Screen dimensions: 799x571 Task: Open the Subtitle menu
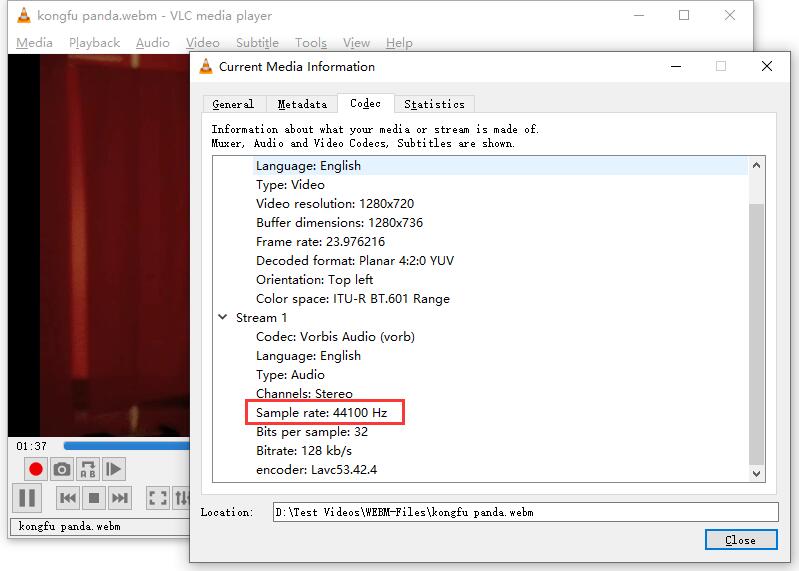tap(257, 43)
